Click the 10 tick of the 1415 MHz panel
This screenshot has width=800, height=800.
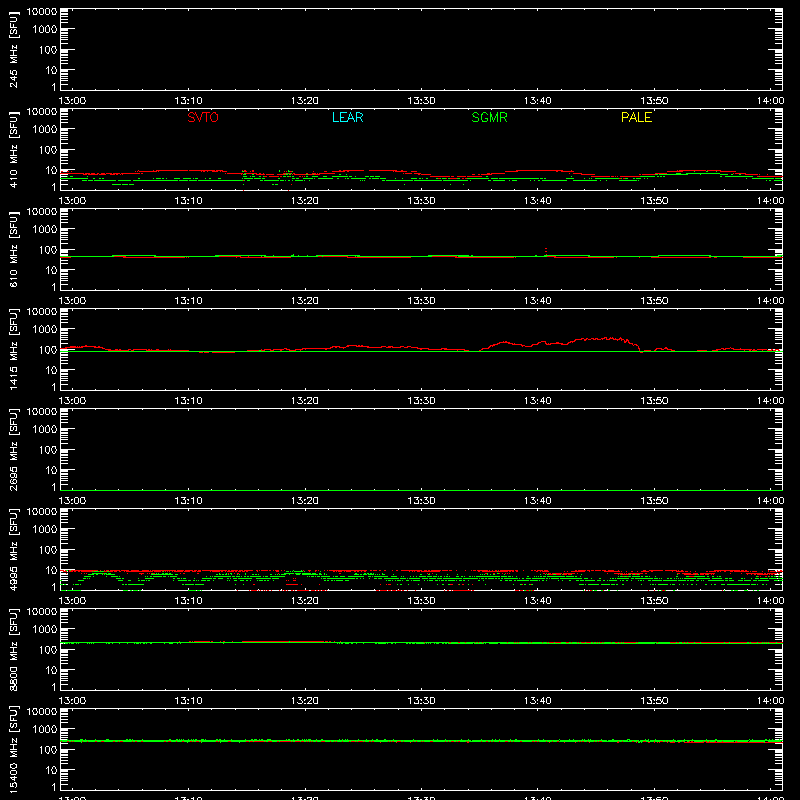click(51, 370)
